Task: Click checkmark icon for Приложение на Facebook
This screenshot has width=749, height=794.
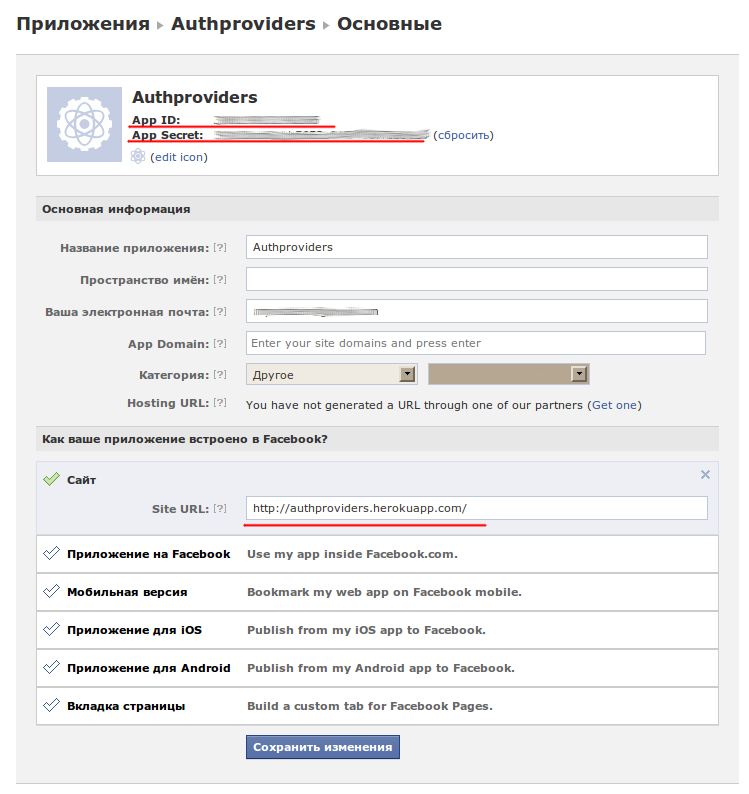Action: coord(52,554)
